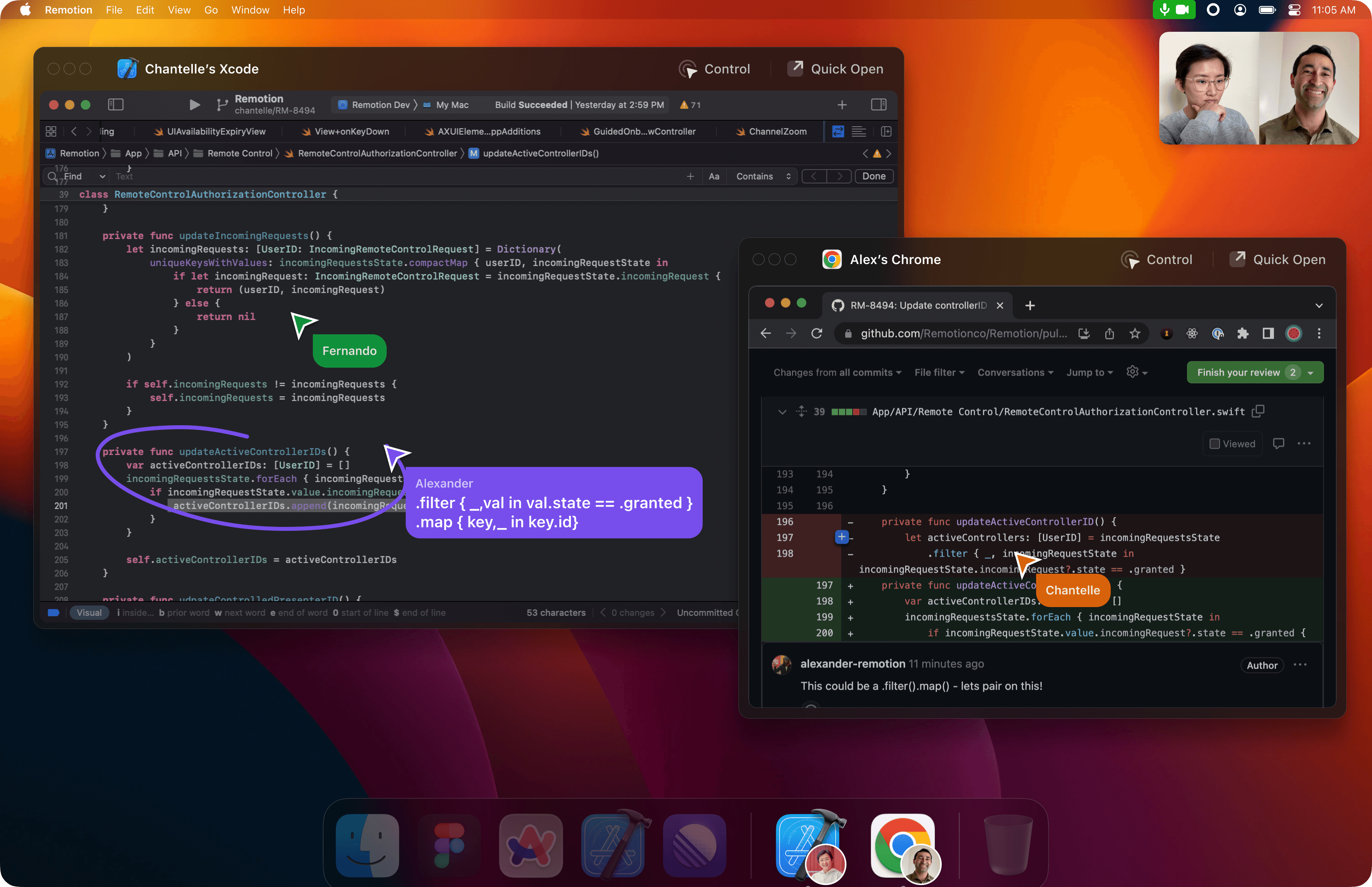Viewport: 1372px width, 887px height.
Task: Switch to UIAvailabilityExpiryView tab
Action: [x=210, y=131]
